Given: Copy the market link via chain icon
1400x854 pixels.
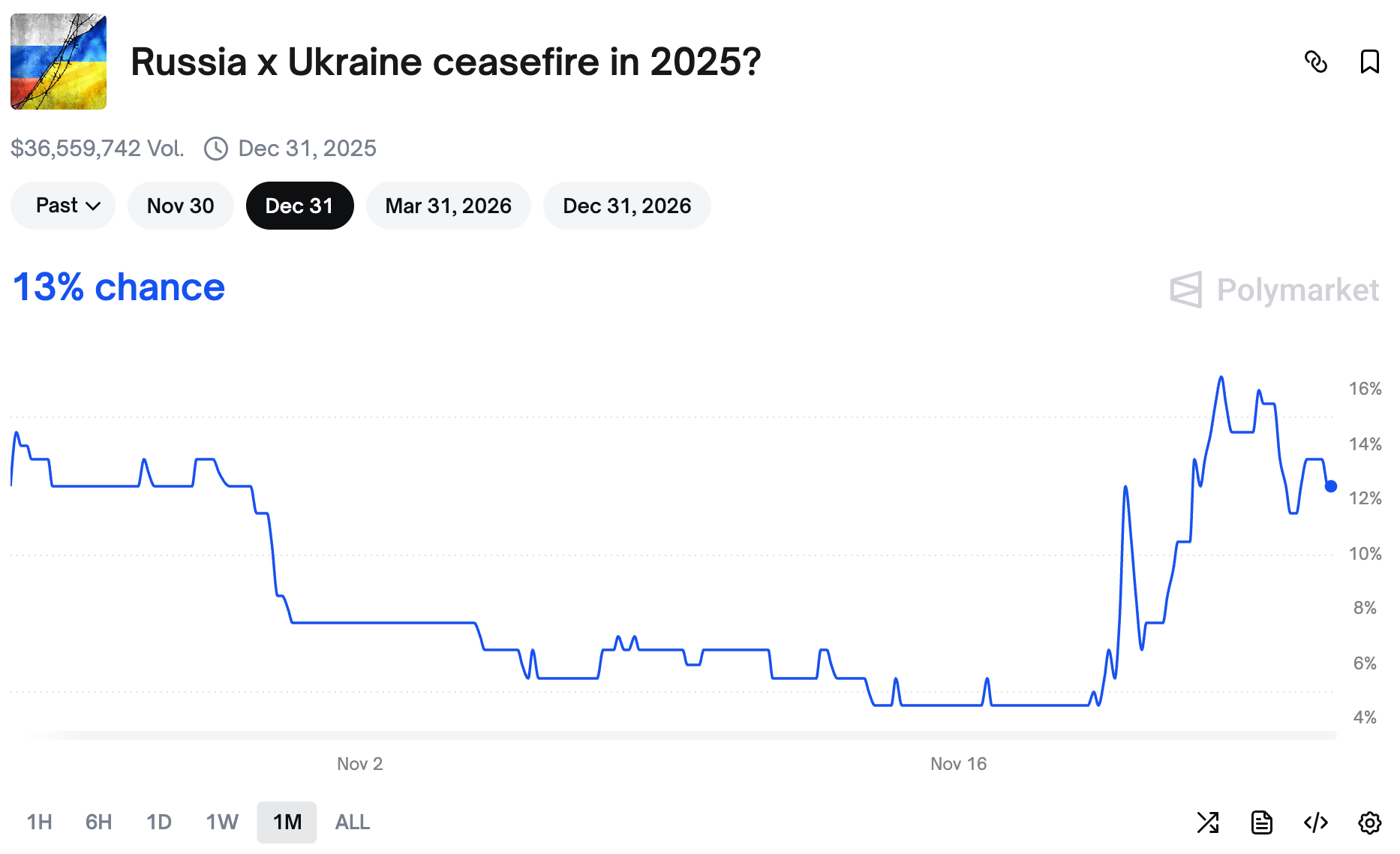Looking at the screenshot, I should [1316, 62].
